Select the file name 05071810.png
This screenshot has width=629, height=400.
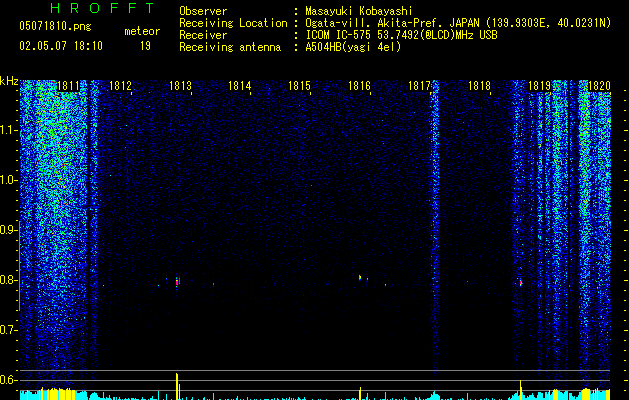pyautogui.click(x=55, y=27)
